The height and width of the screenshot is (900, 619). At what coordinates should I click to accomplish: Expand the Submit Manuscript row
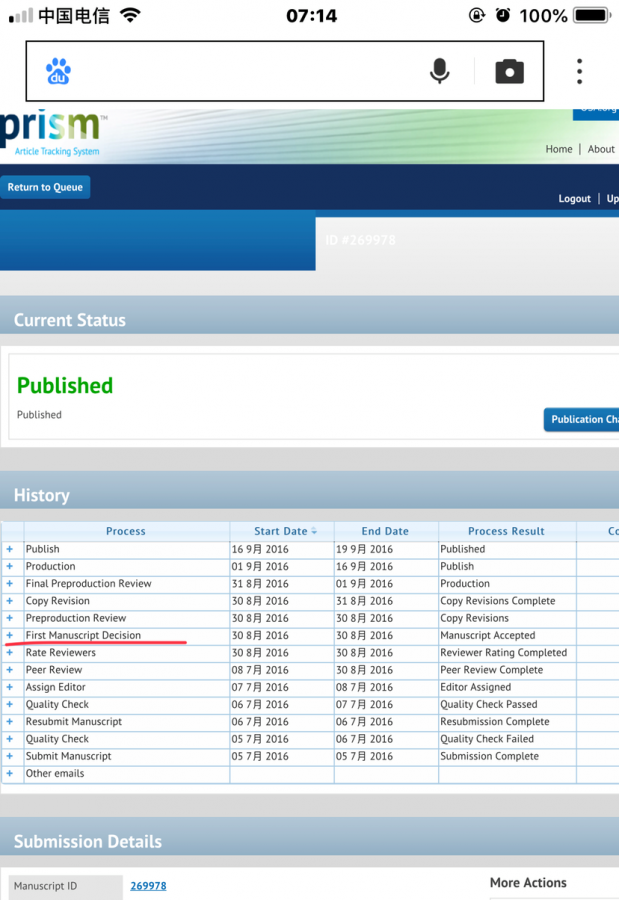[x=11, y=757]
